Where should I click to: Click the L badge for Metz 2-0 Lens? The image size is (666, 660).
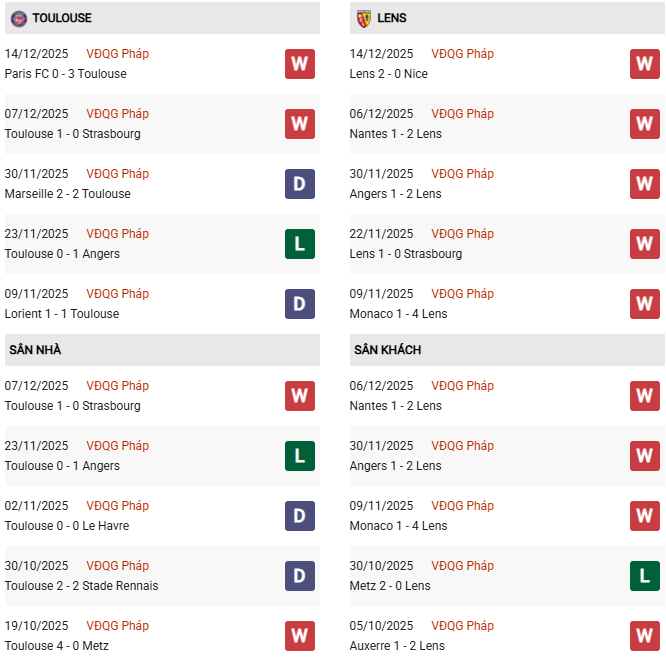(x=644, y=576)
